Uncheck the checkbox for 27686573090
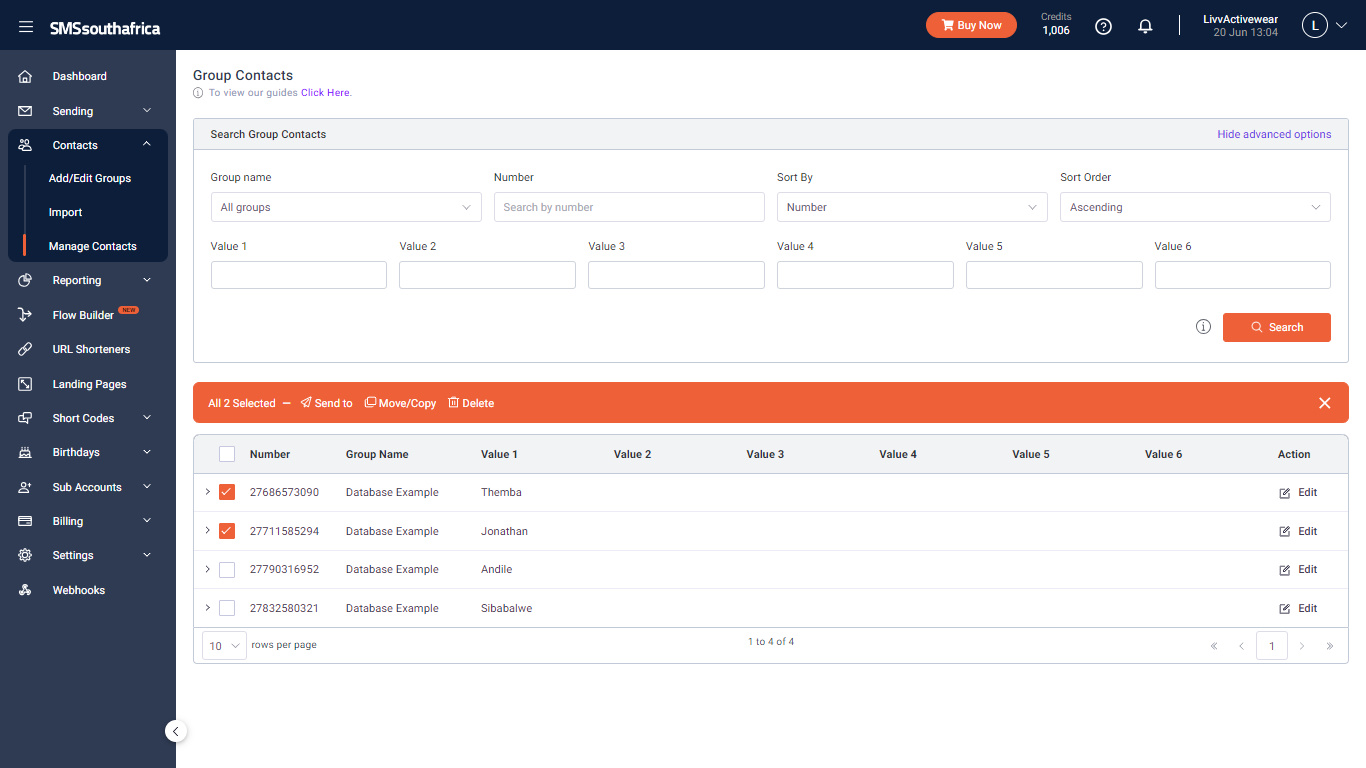The width and height of the screenshot is (1366, 768). 227,492
